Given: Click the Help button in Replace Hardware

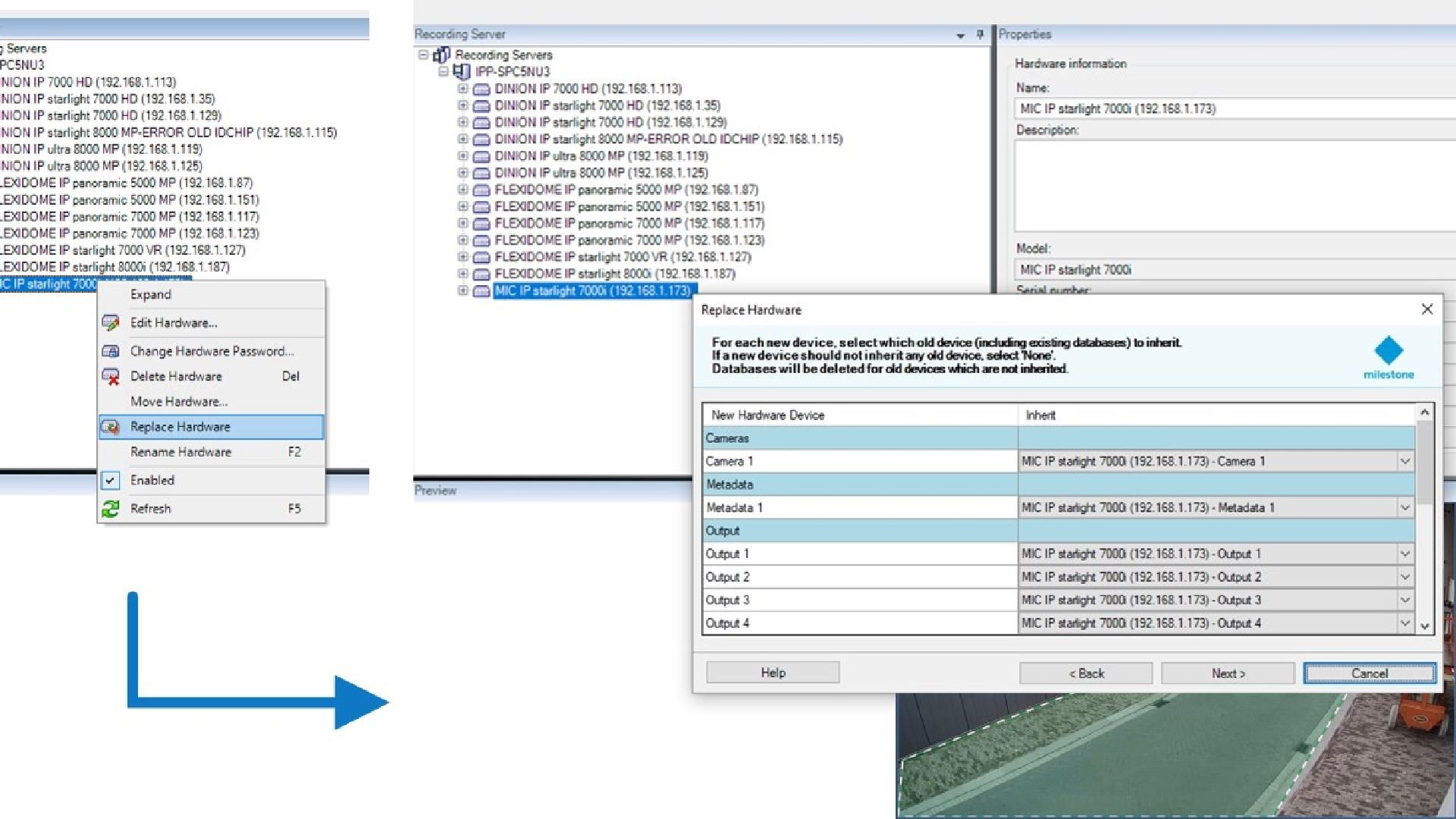Looking at the screenshot, I should tap(773, 673).
